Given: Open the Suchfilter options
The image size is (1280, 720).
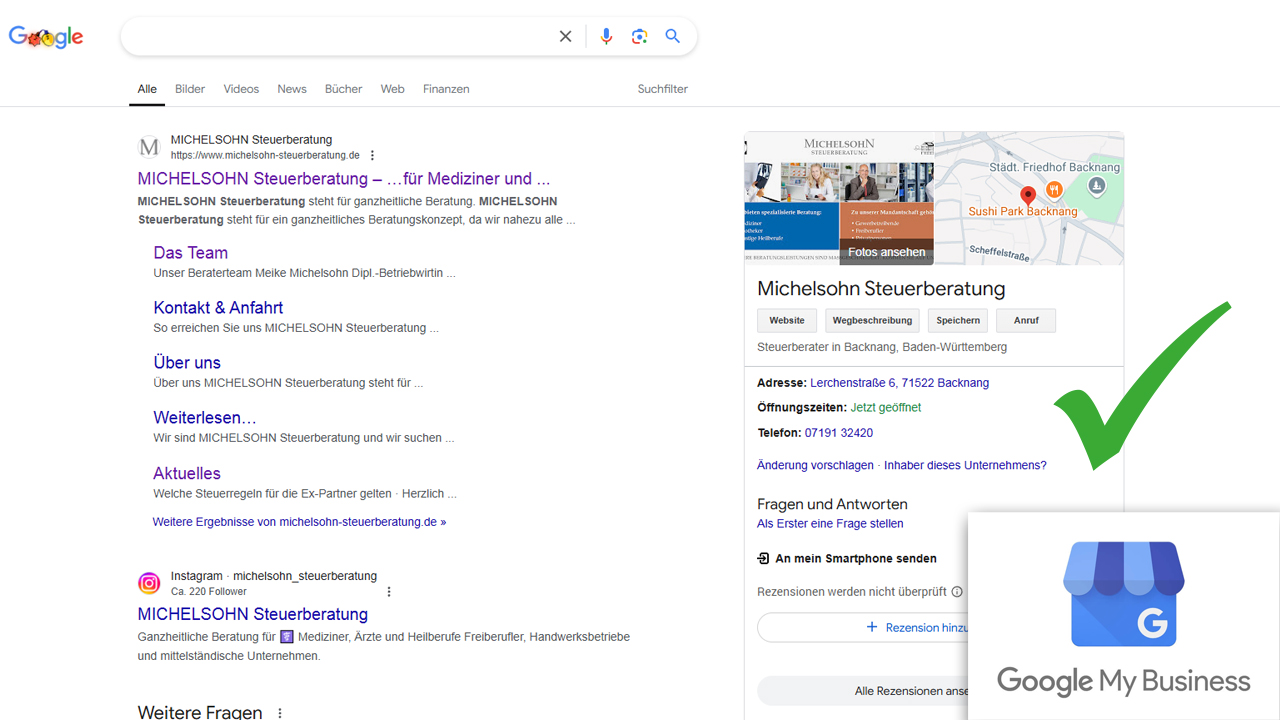Looking at the screenshot, I should click(x=662, y=89).
